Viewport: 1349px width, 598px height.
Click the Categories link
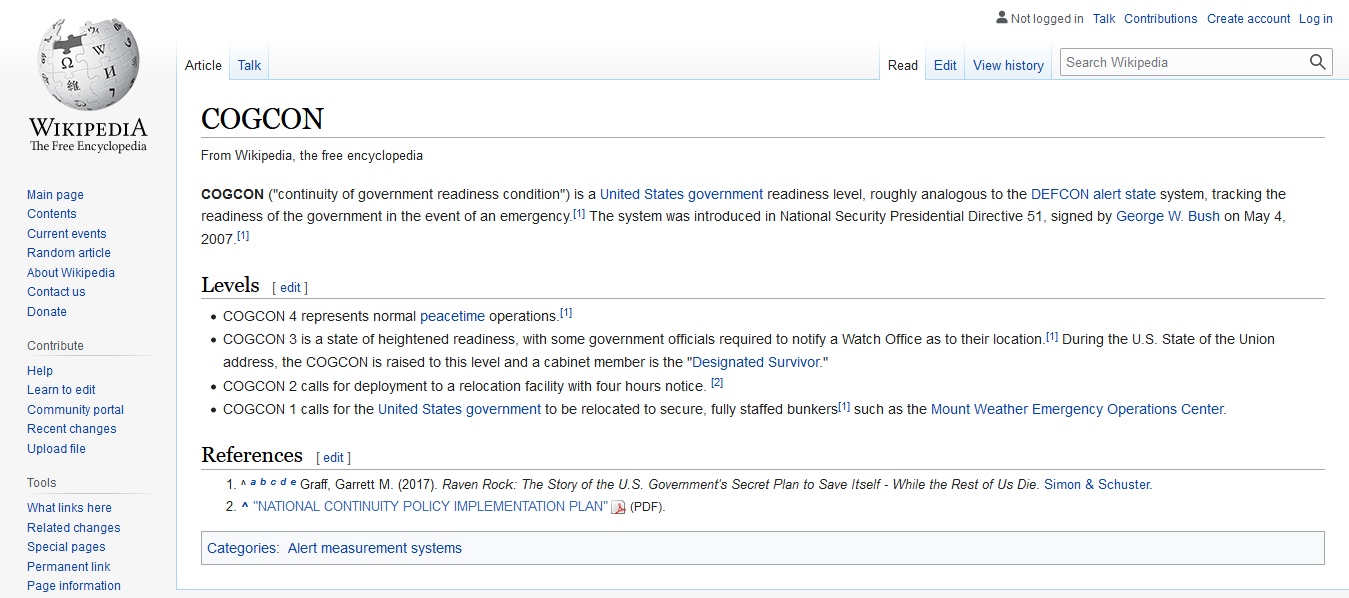pos(241,548)
